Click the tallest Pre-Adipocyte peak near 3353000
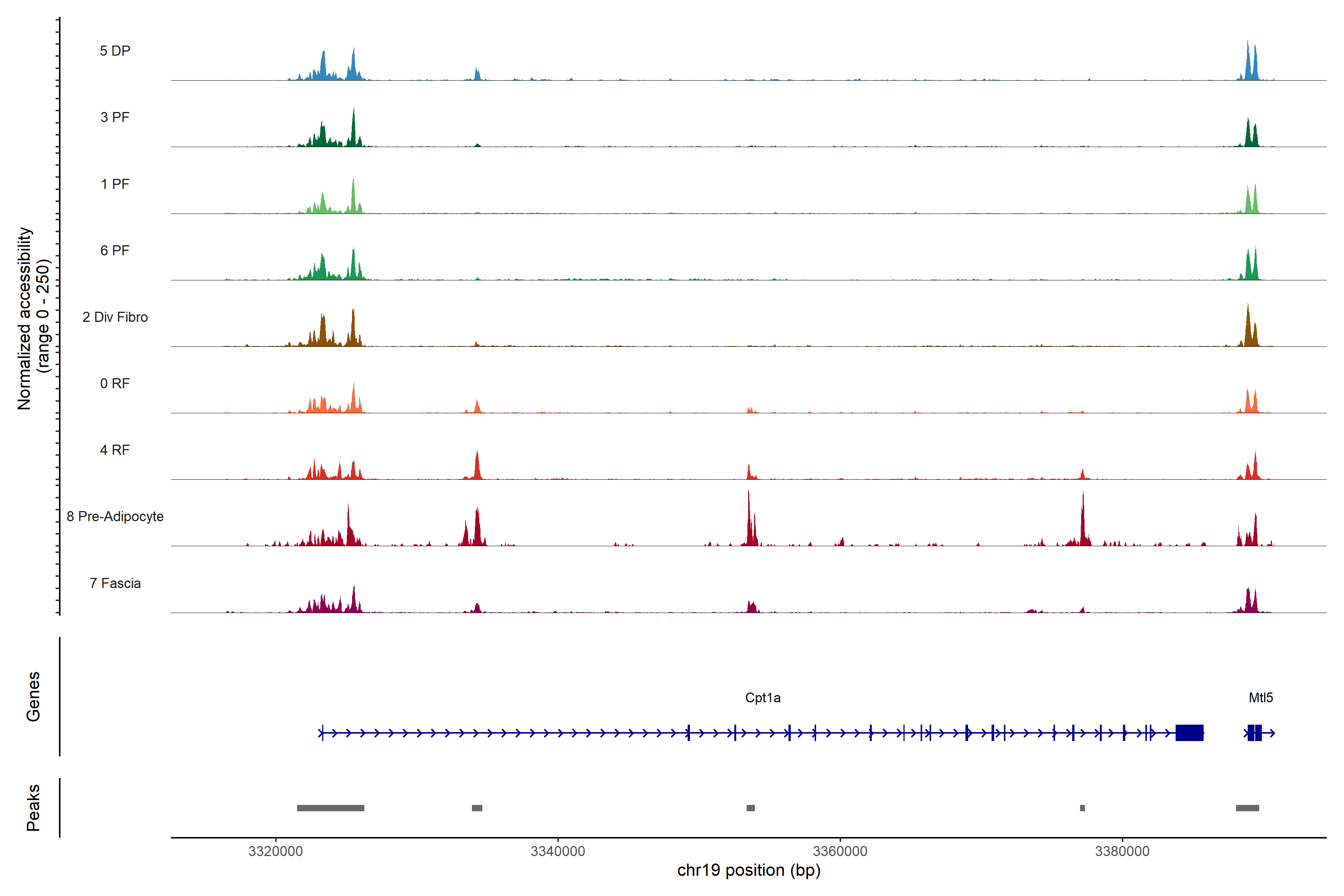Screen dimensions: 1344x896 click(749, 520)
